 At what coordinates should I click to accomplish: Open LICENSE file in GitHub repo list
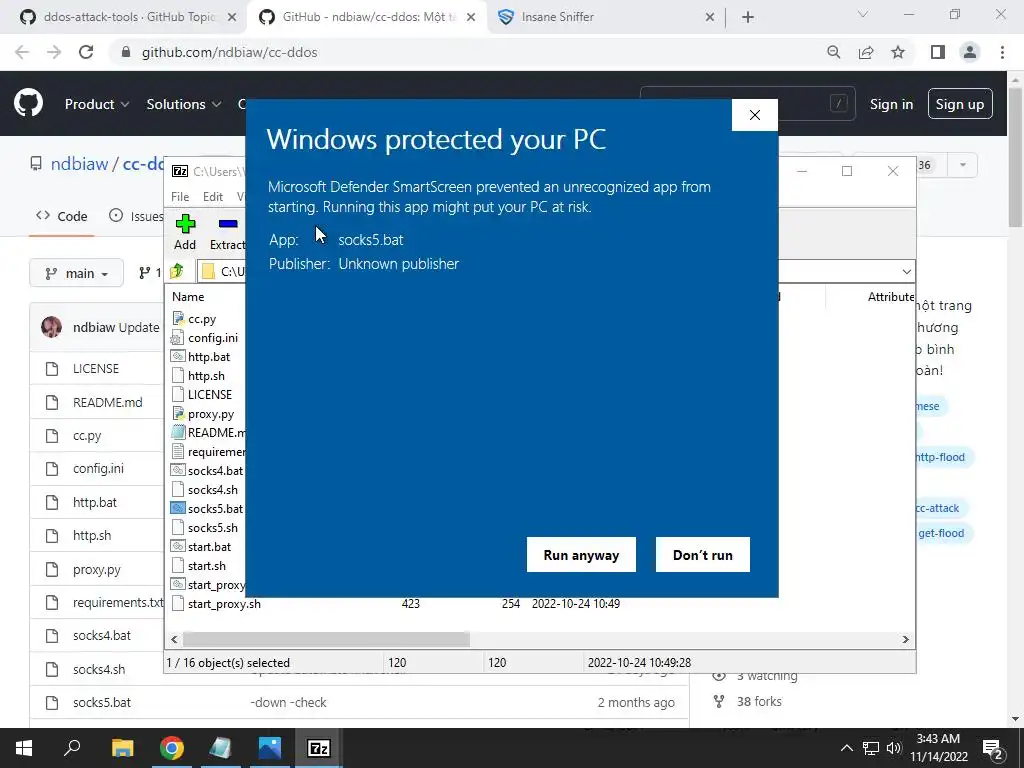pyautogui.click(x=95, y=368)
